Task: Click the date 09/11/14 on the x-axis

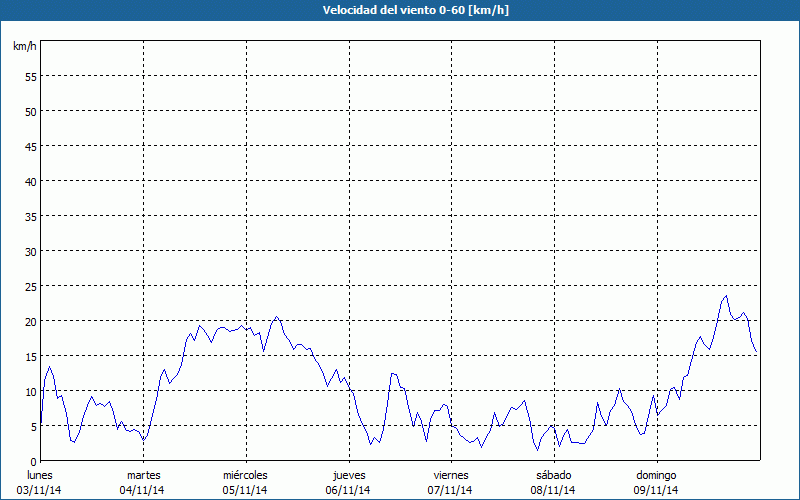Action: coord(656,490)
